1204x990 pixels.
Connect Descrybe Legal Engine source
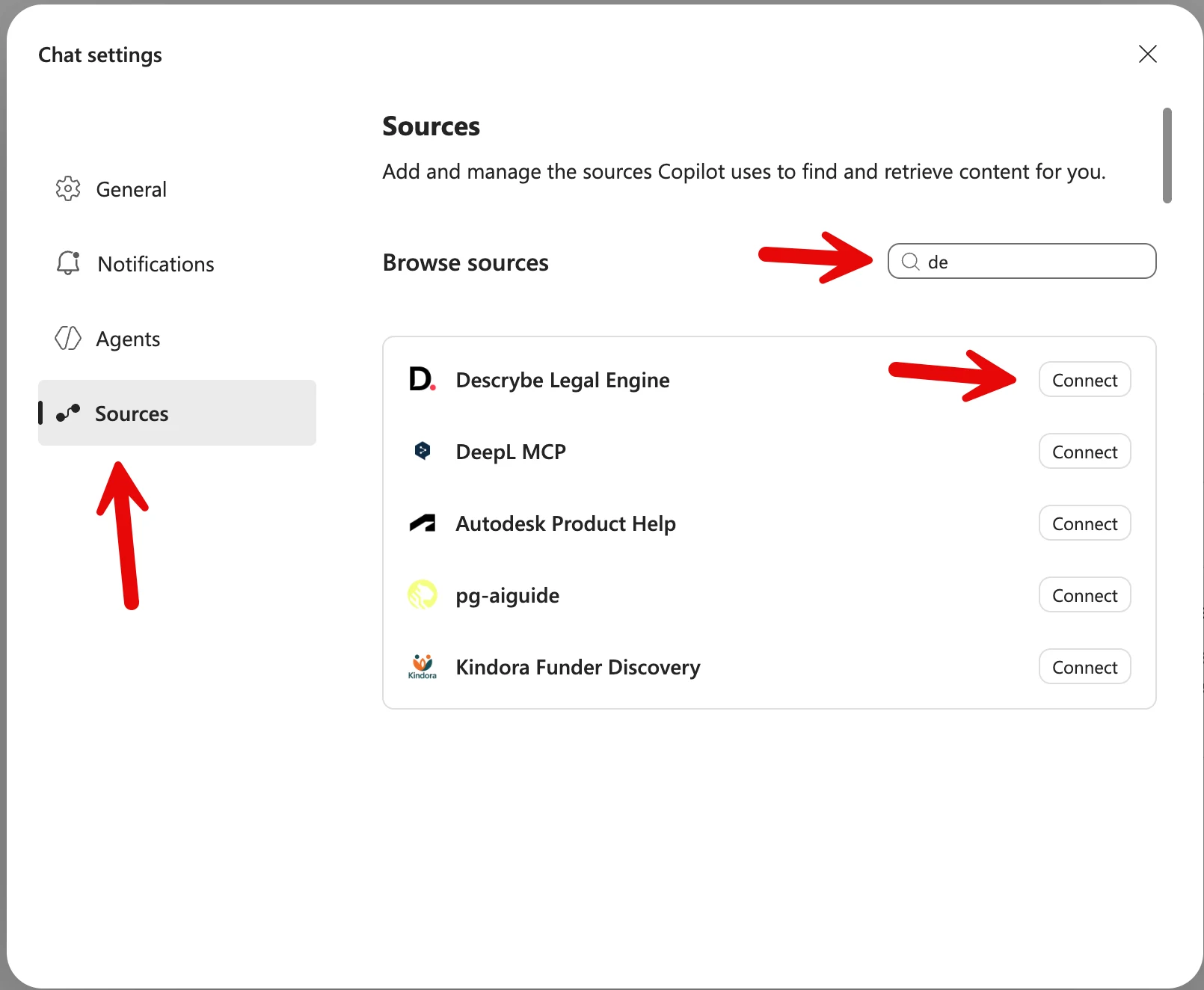1084,380
